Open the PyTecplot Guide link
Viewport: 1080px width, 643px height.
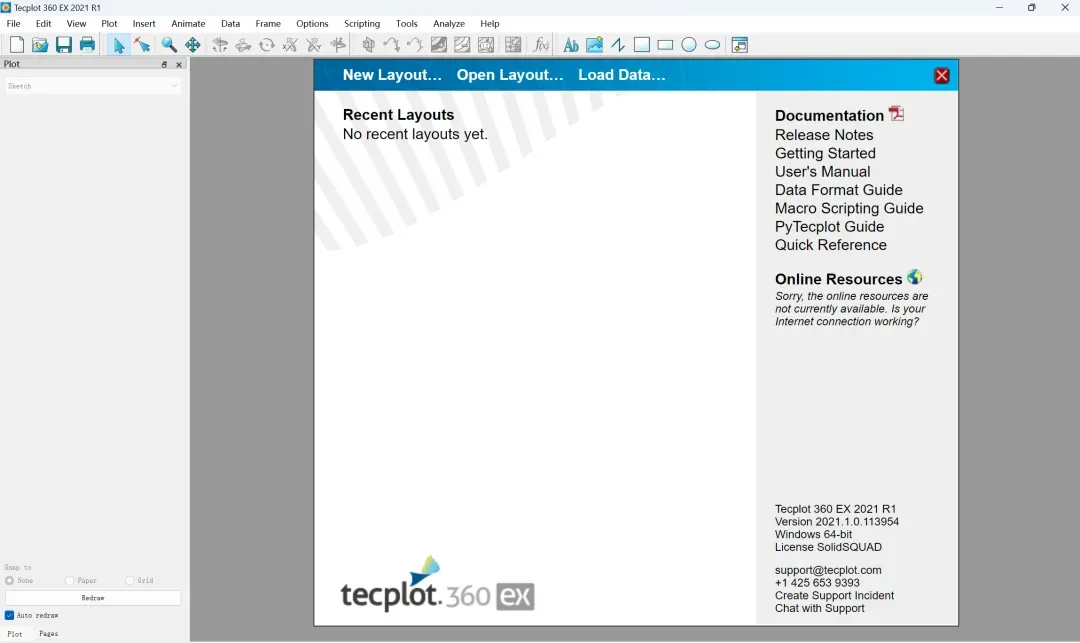pyautogui.click(x=829, y=226)
